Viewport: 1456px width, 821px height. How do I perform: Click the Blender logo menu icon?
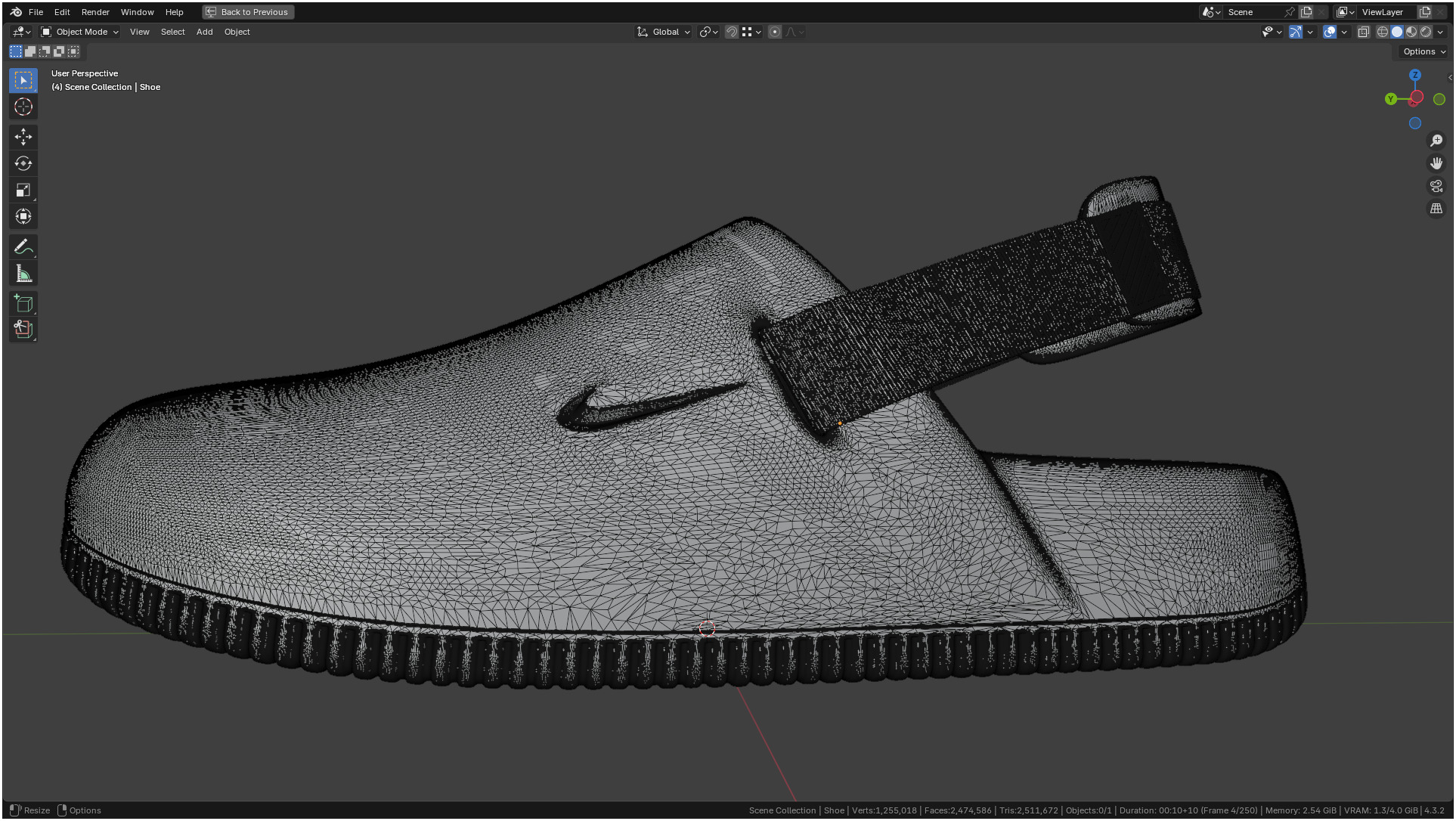(16, 12)
